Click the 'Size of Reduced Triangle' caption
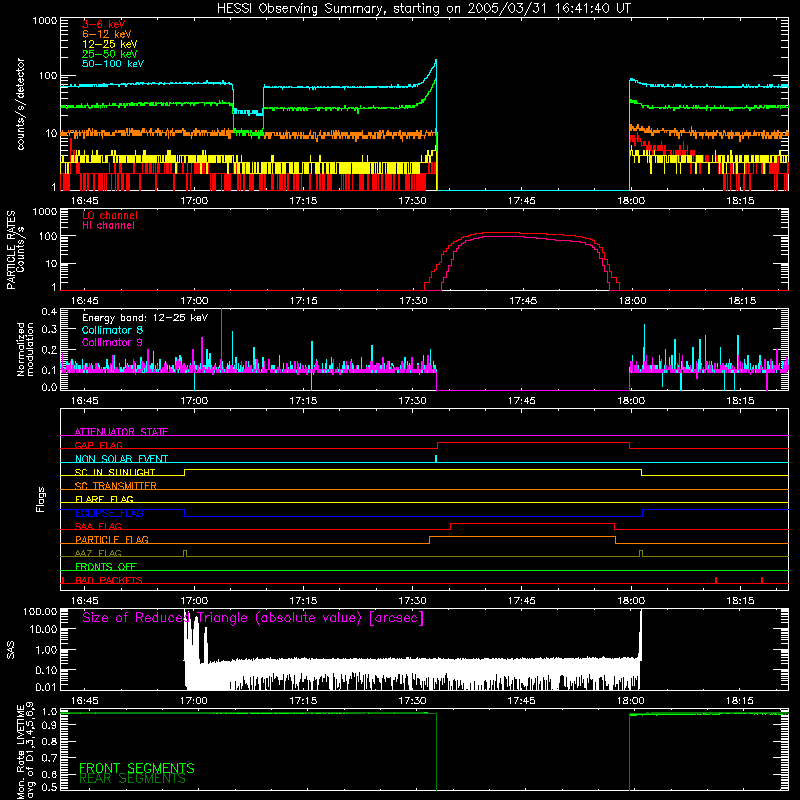Image resolution: width=800 pixels, height=800 pixels. [253, 618]
